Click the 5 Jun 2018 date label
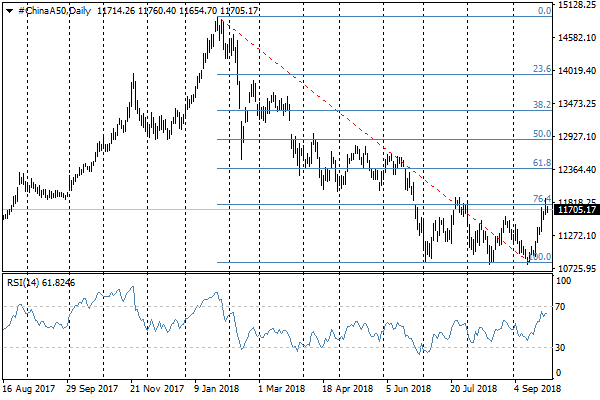Screen dimensions: 600x400 407,387
